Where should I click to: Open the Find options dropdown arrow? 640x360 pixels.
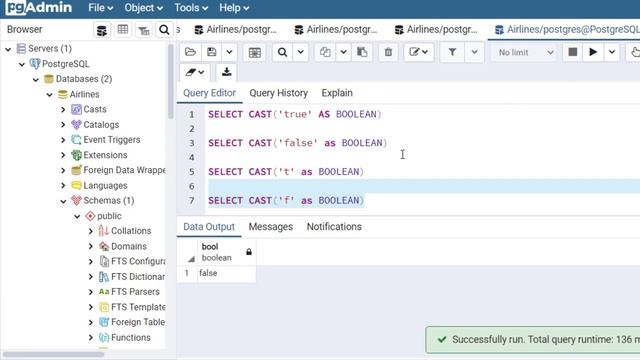(x=301, y=52)
